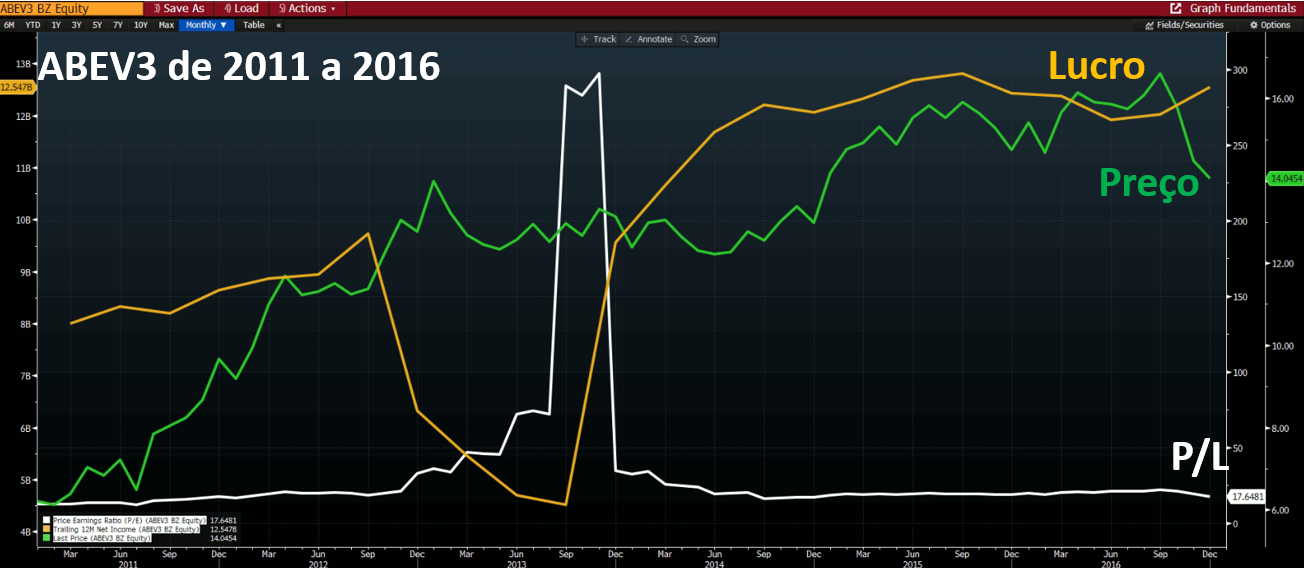The width and height of the screenshot is (1304, 568).
Task: Select the 3Y time range
Action: pyautogui.click(x=76, y=24)
